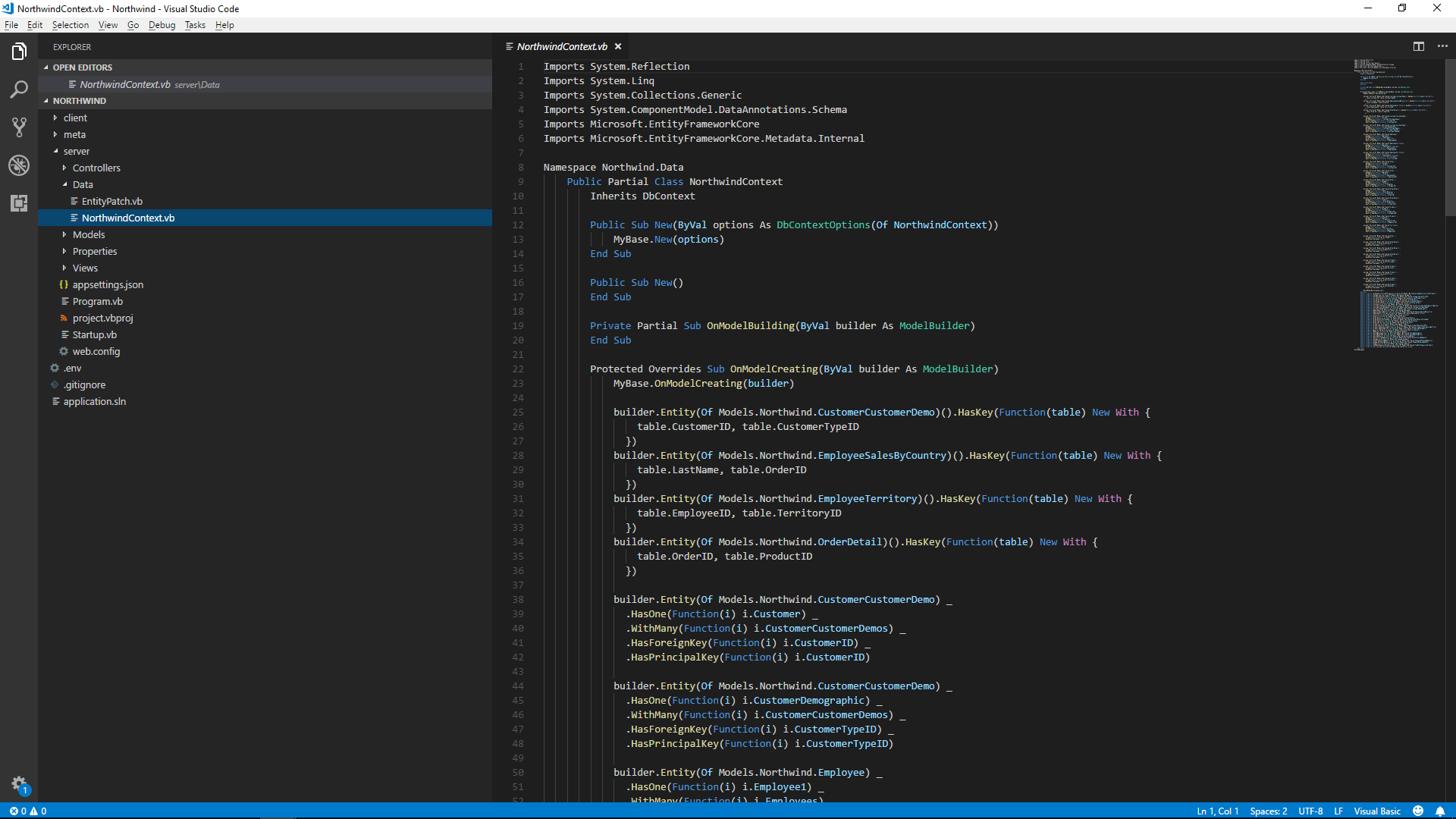Open the Edit menu
Screen dimensions: 1456x819
coord(35,25)
